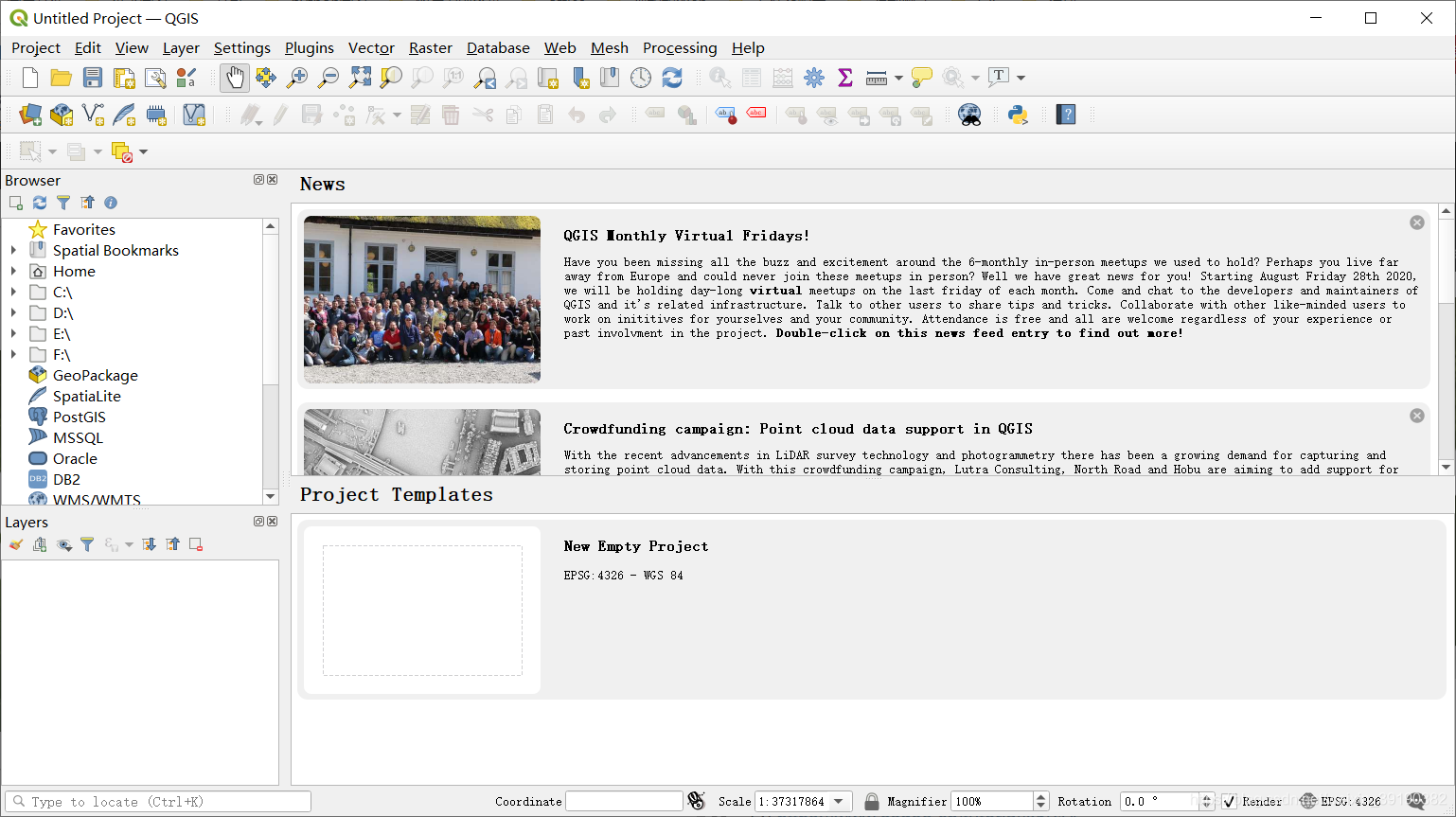Screen dimensions: 1456x817
Task: Open the Processing Toolbox gear icon
Action: (814, 78)
